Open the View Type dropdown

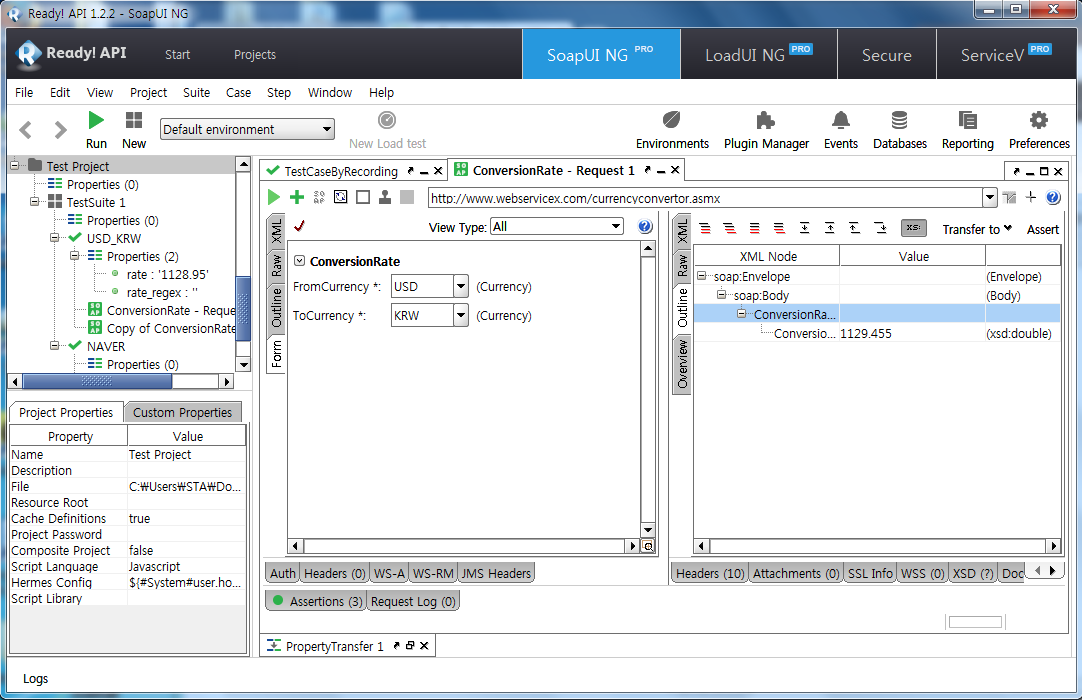click(556, 227)
